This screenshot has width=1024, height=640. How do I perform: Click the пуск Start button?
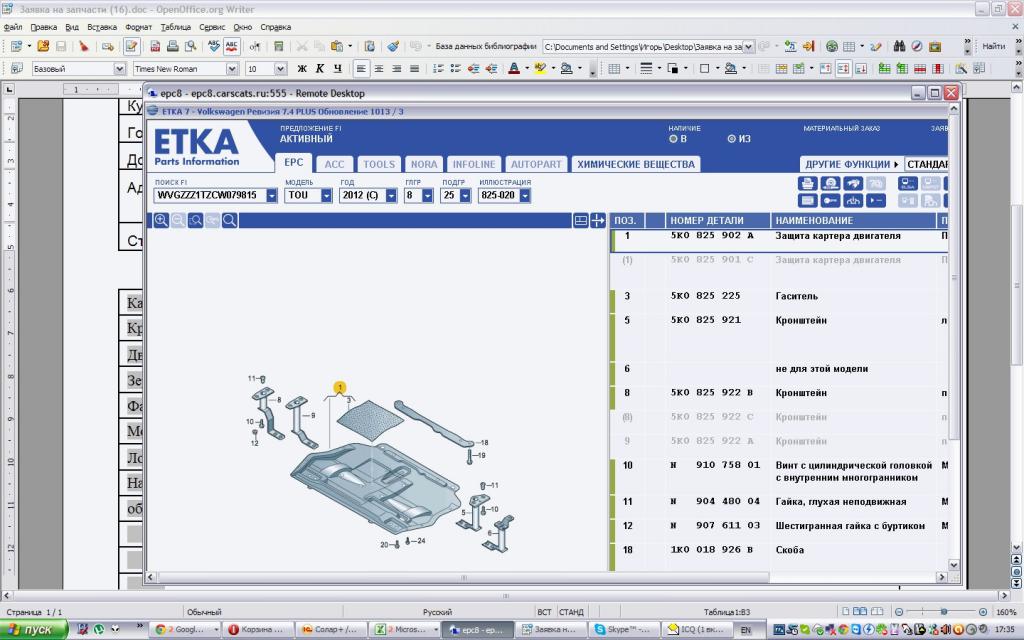click(34, 630)
